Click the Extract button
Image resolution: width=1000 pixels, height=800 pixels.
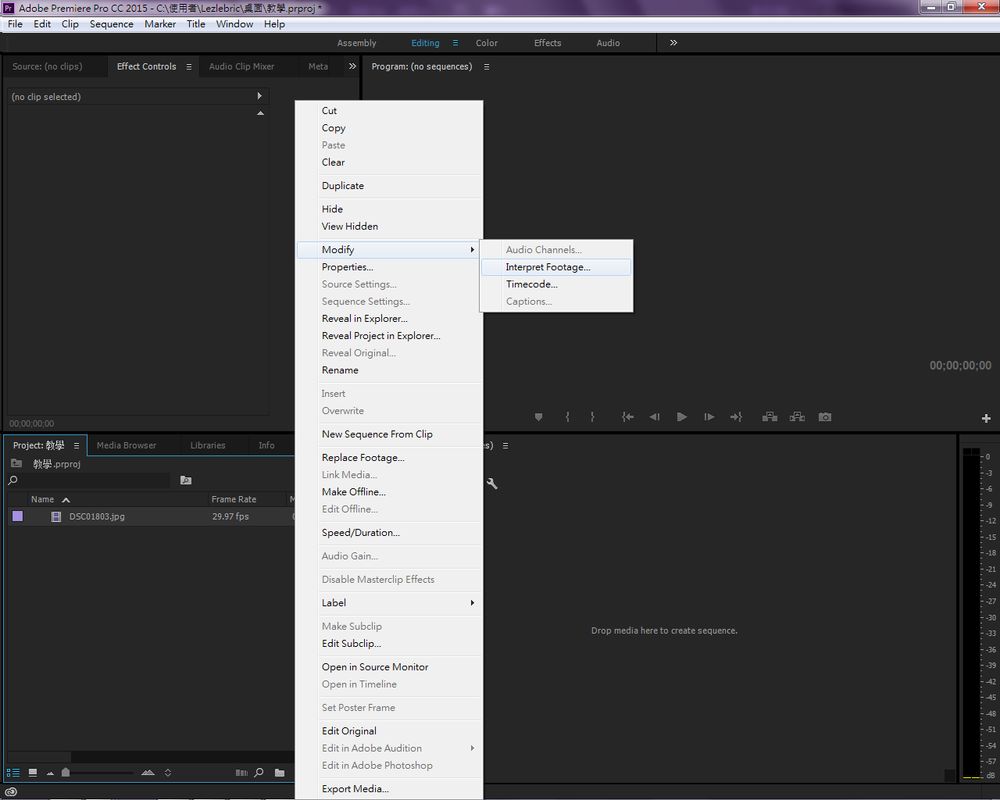(797, 417)
